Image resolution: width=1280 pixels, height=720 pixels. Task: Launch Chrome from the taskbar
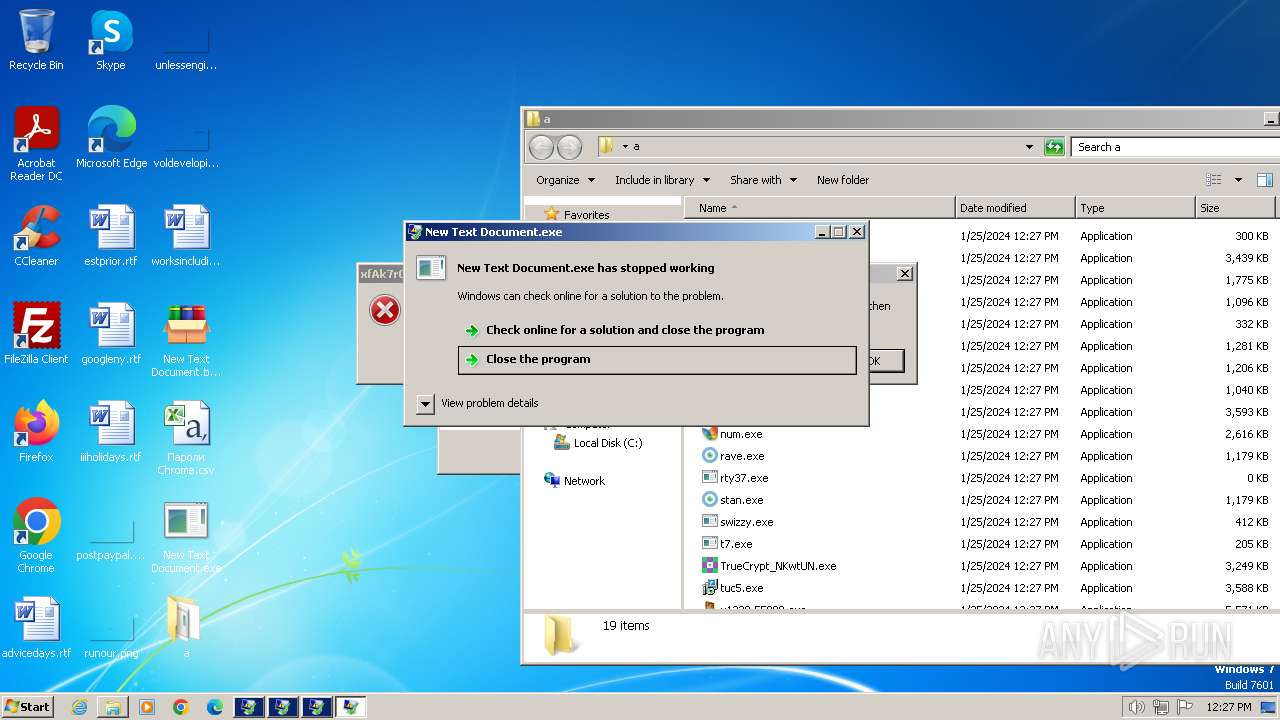(181, 707)
